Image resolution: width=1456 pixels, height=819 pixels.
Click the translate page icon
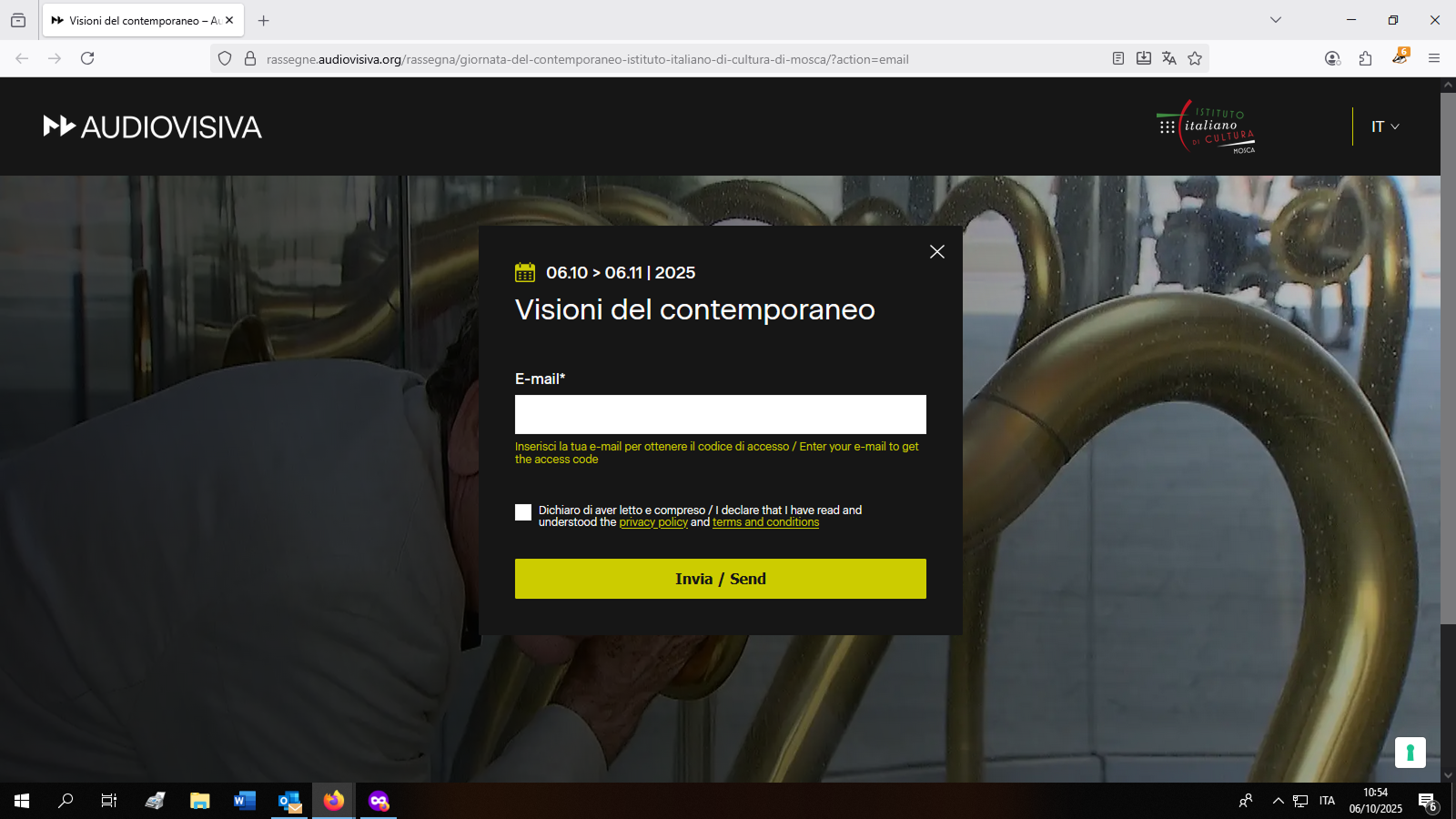1169,58
